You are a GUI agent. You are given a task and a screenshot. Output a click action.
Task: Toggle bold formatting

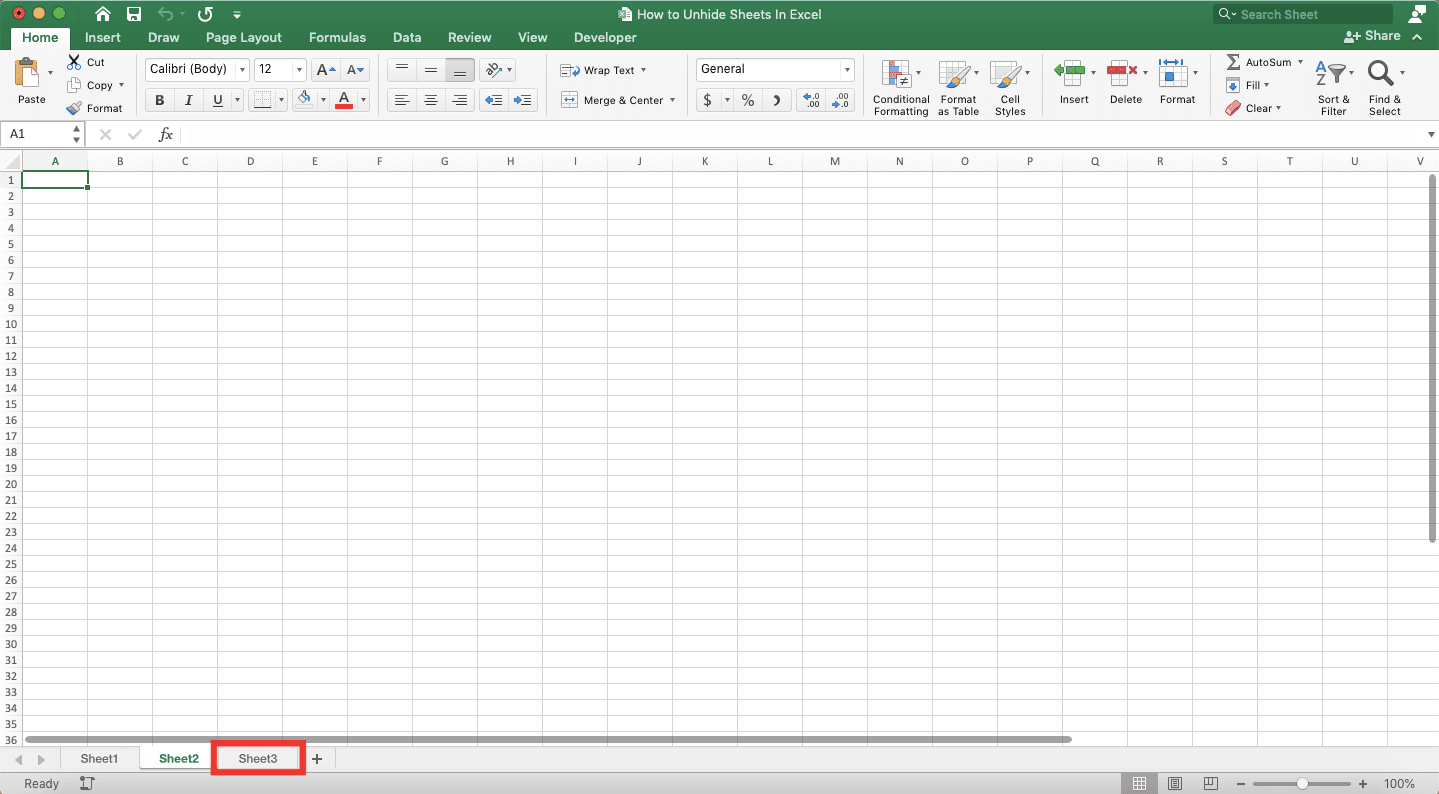tap(158, 100)
